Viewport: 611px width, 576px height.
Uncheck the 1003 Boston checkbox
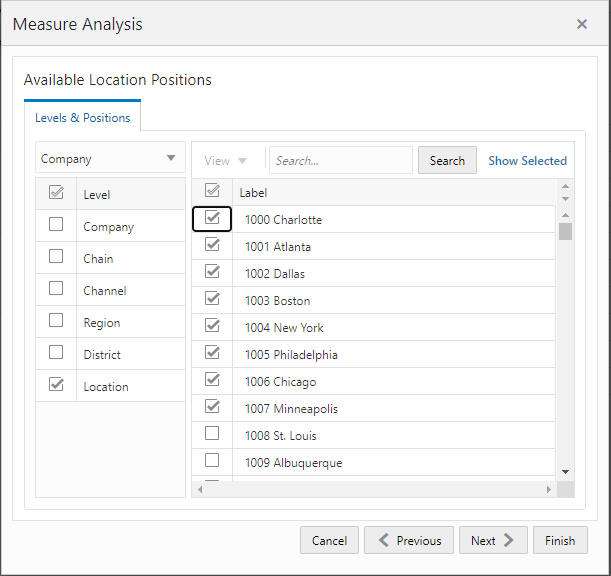[212, 299]
